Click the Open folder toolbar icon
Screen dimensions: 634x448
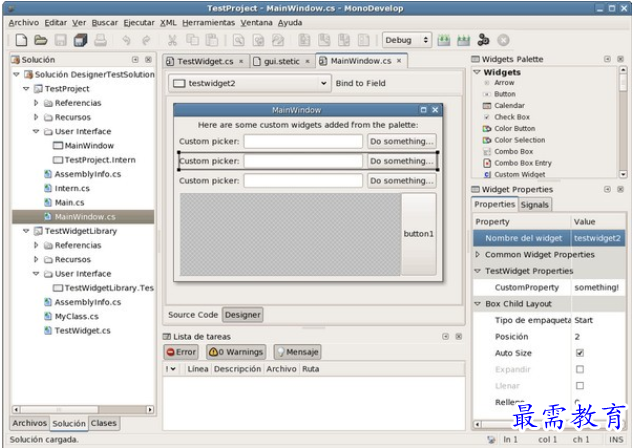click(x=40, y=40)
